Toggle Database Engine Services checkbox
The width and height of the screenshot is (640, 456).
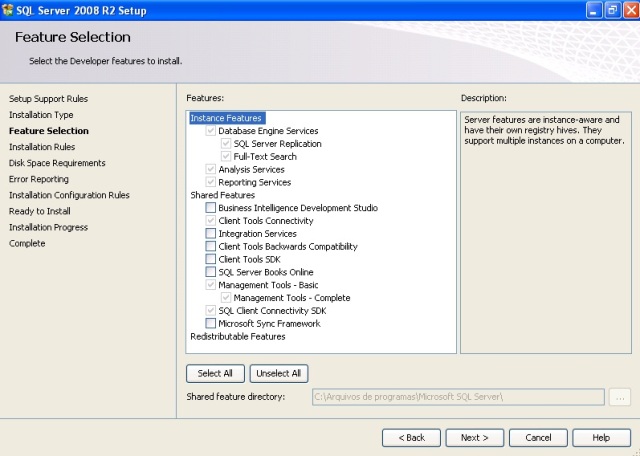(x=211, y=131)
